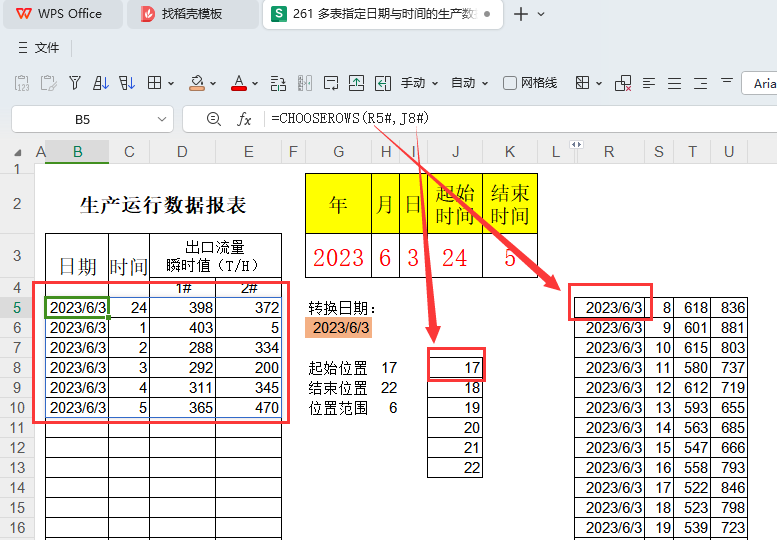777x540 pixels.
Task: Click cell J13 value 22
Action: (455, 468)
